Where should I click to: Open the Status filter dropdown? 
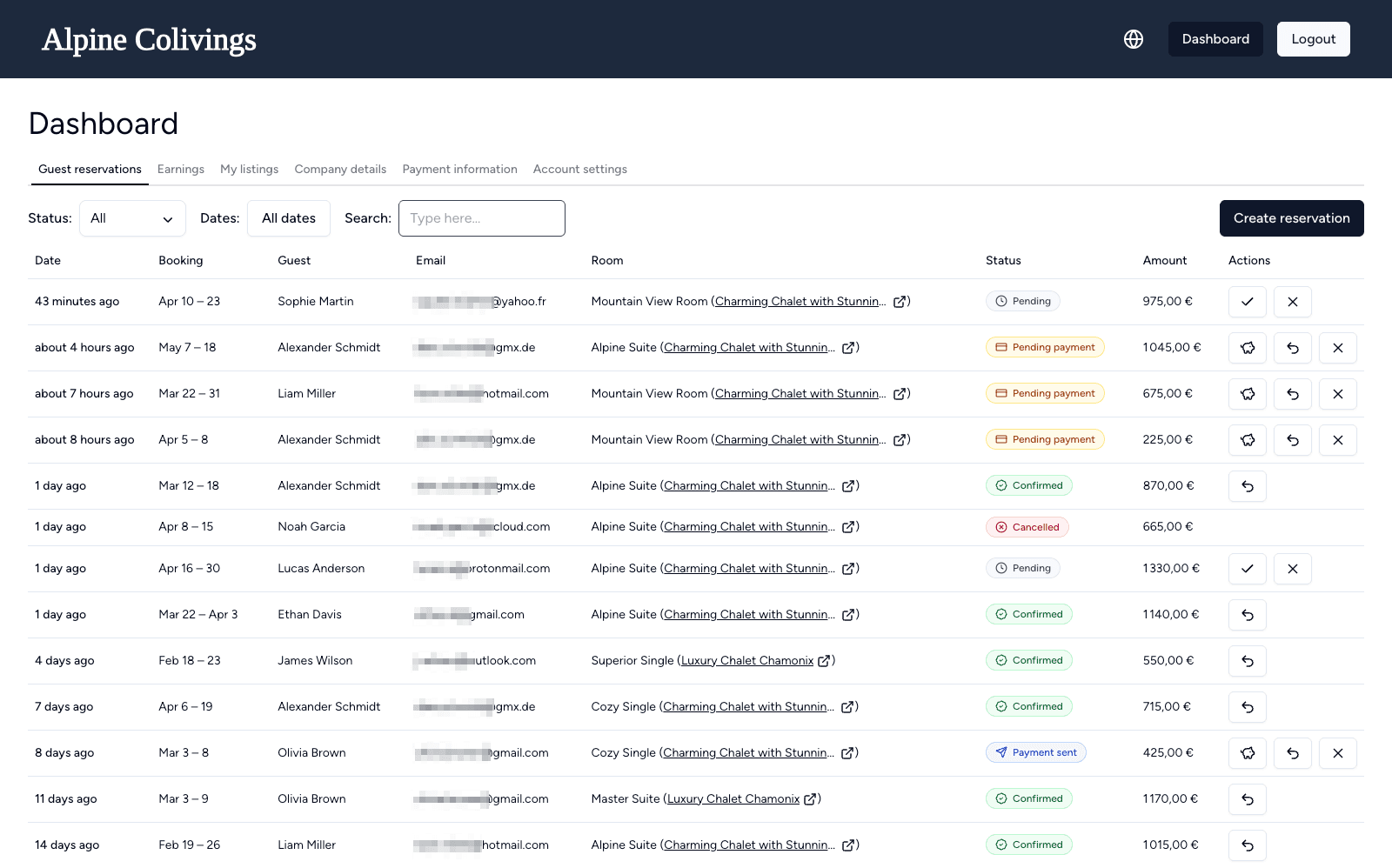132,218
